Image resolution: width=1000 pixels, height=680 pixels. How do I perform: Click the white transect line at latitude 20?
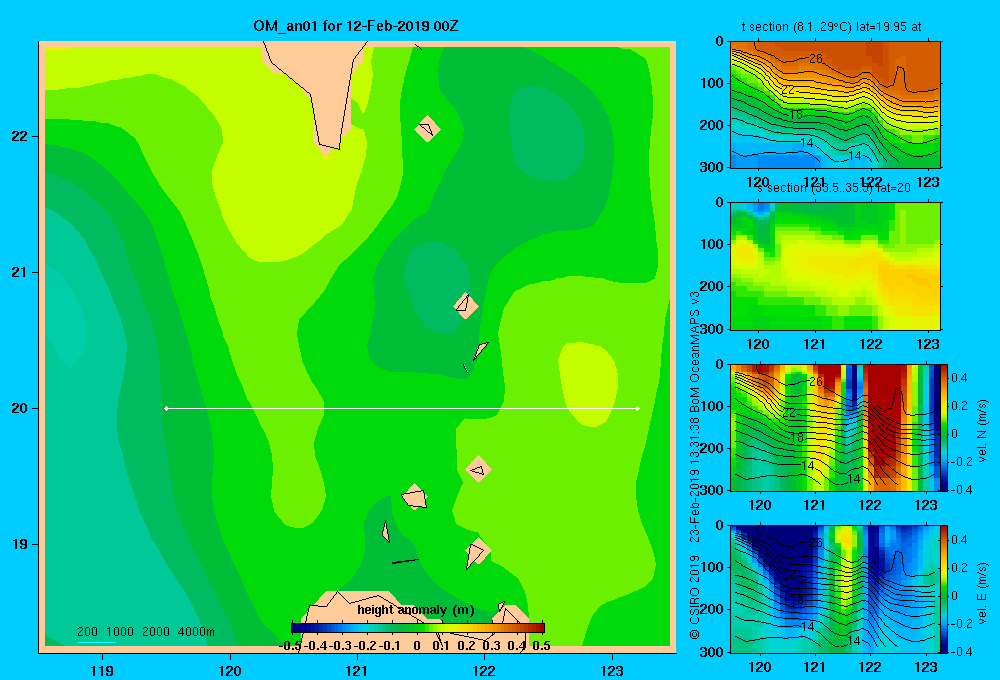coord(402,408)
